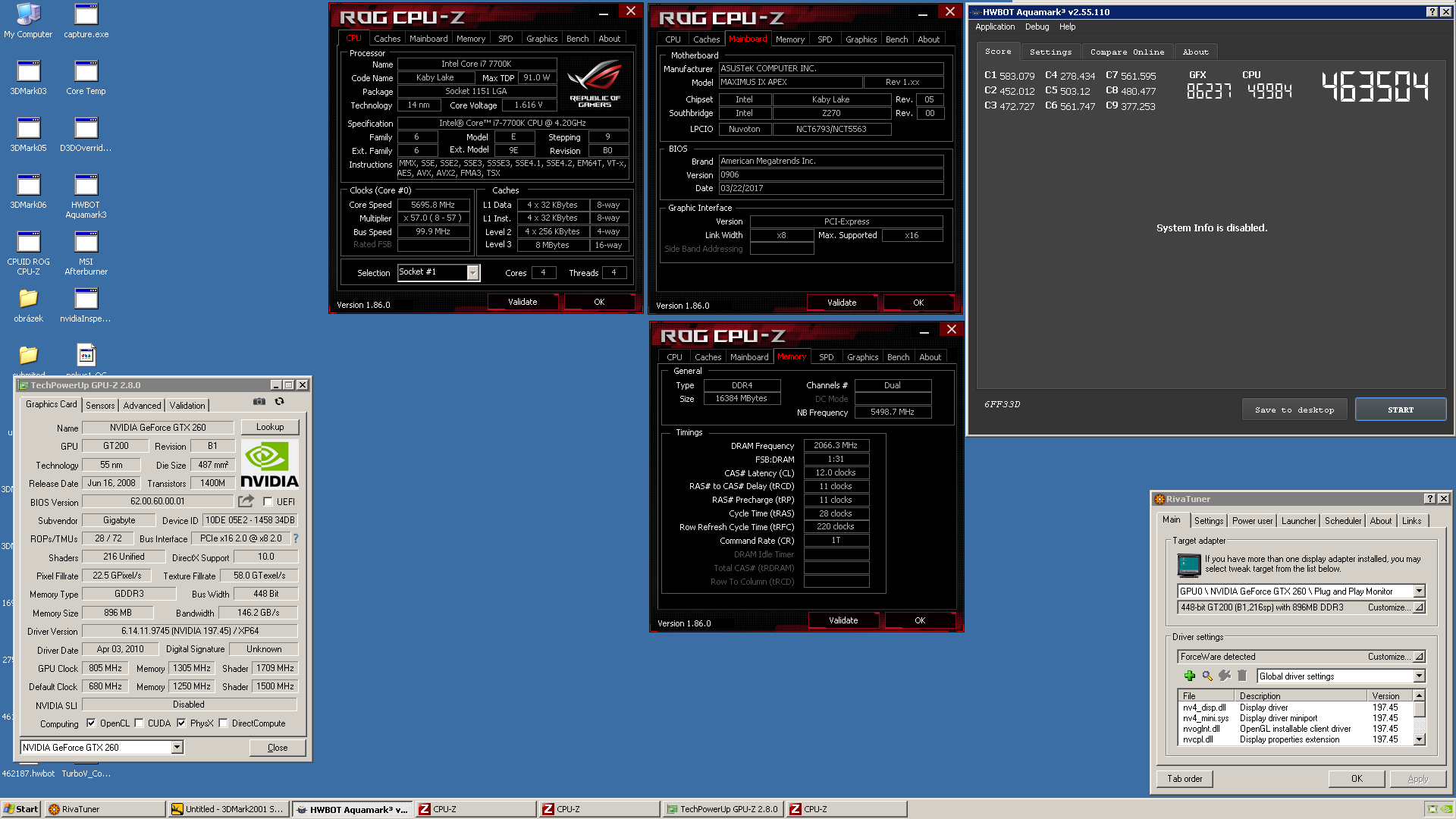Open Compare Online tab in Aquamark3
The image size is (1456, 819).
pos(1127,52)
